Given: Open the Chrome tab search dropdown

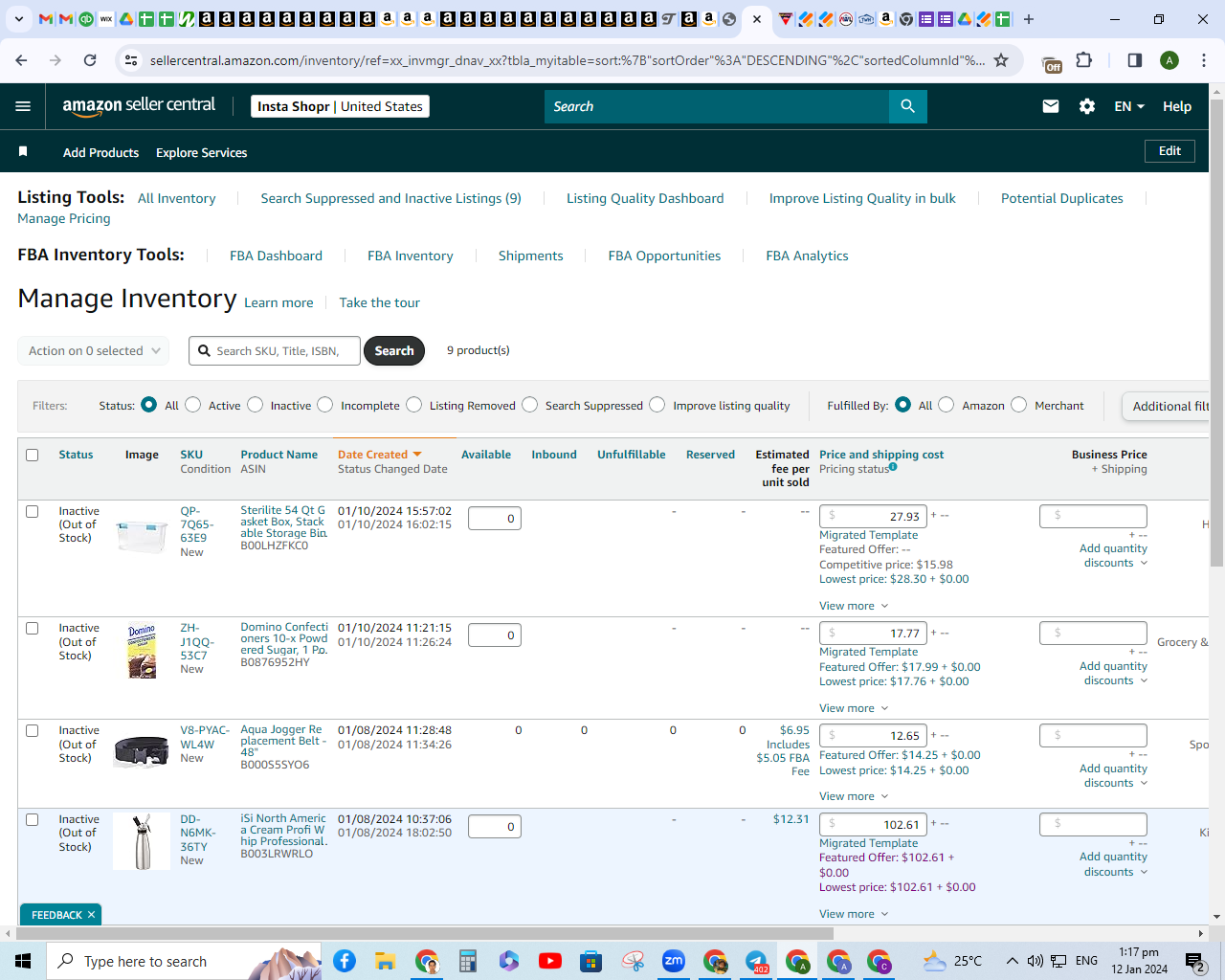Looking at the screenshot, I should (x=18, y=19).
